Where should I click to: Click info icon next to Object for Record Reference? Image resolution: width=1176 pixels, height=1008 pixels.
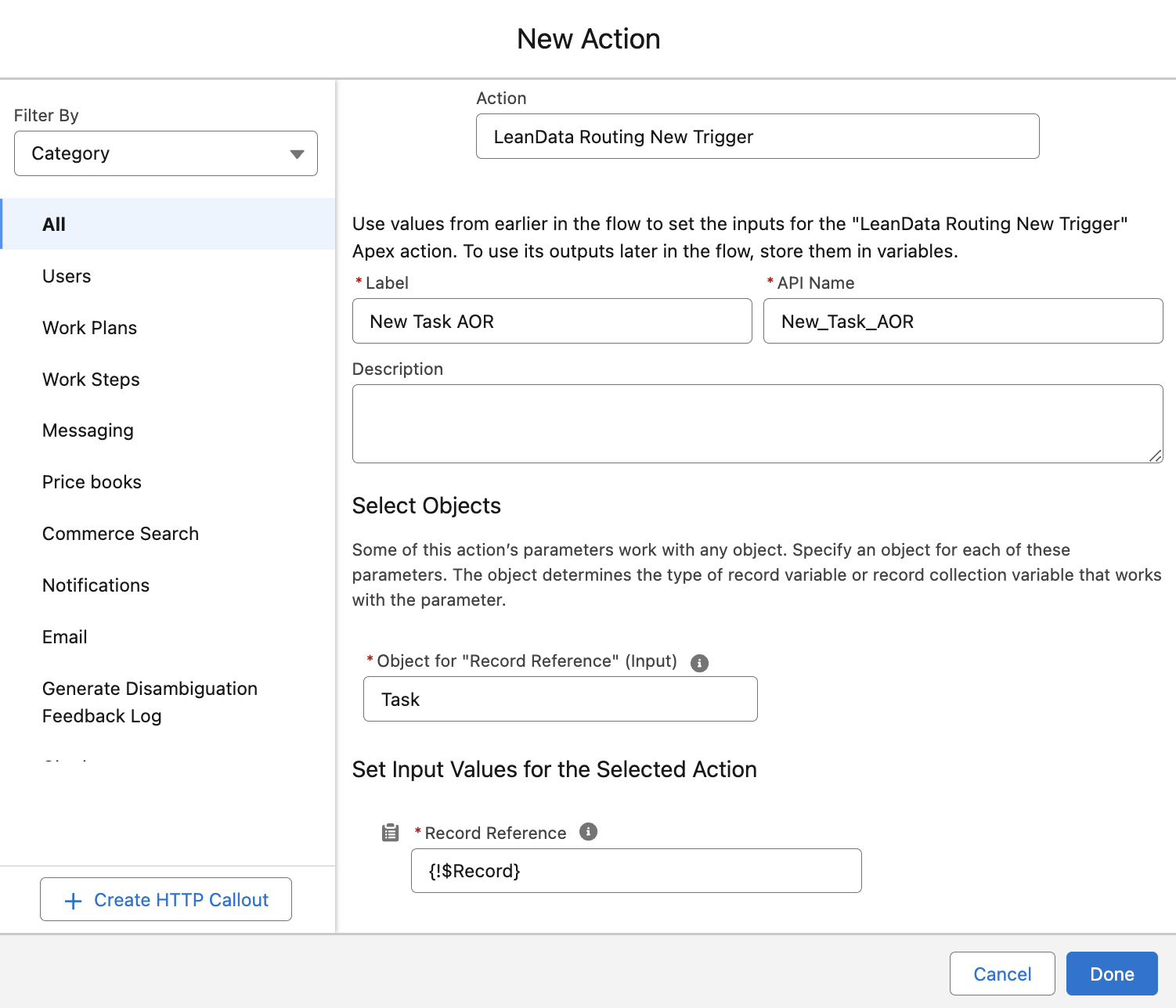(699, 663)
